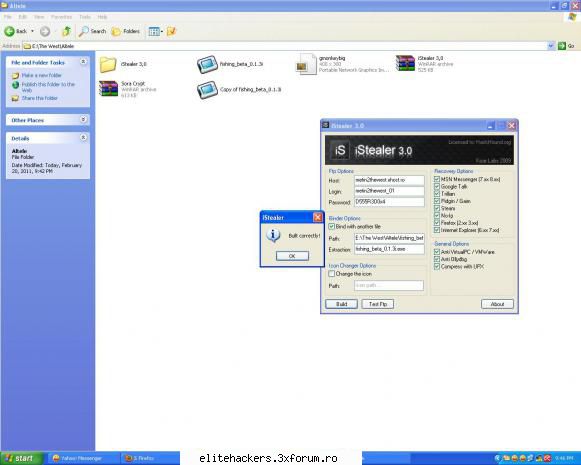Click the Ftp Host input field

[389, 180]
